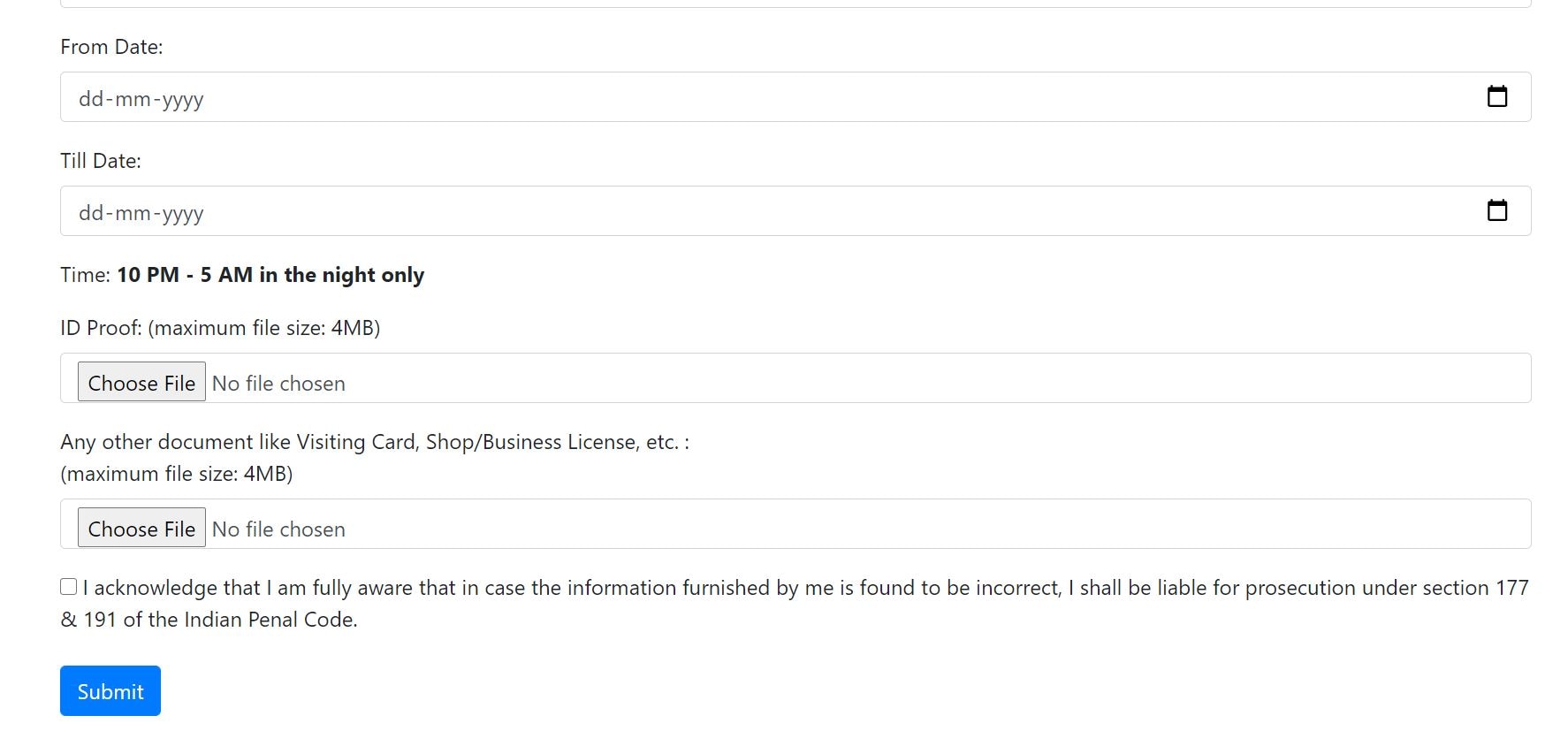Viewport: 1568px width, 731px height.
Task: Open the From Date calendar picker icon
Action: click(1496, 96)
